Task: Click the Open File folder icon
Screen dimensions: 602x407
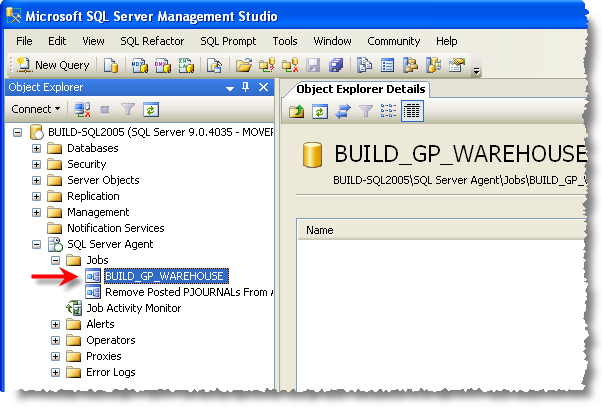Action: click(x=243, y=65)
